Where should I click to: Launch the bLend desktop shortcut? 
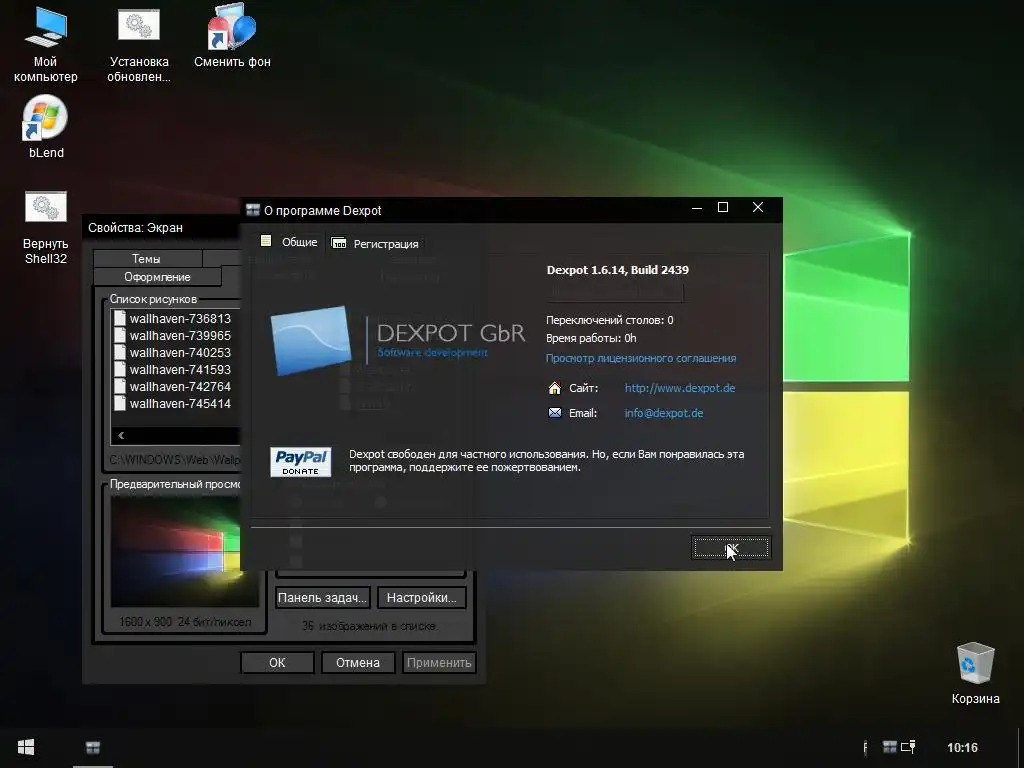(46, 127)
